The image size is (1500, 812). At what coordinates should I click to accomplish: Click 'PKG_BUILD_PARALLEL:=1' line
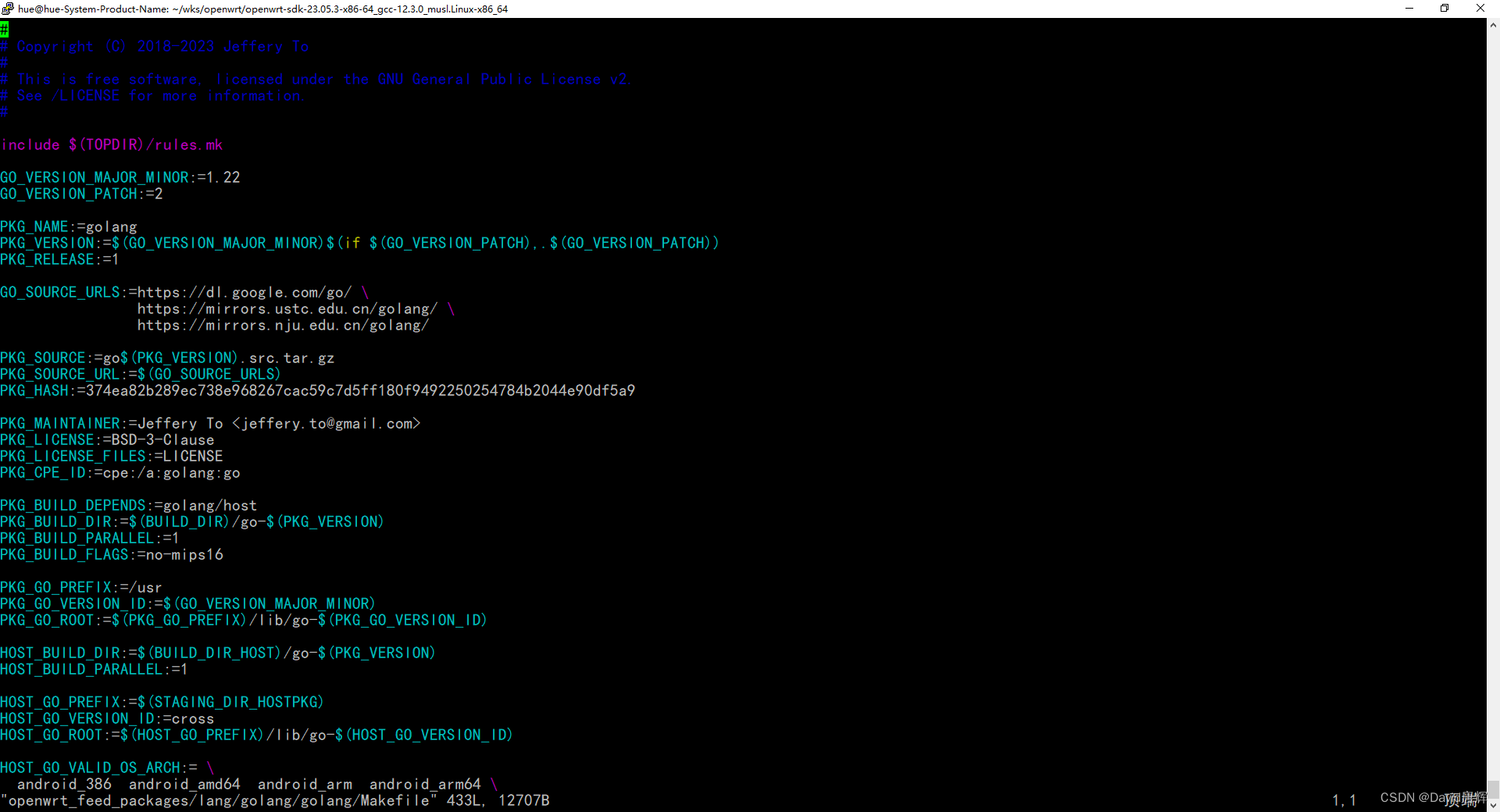pyautogui.click(x=90, y=539)
